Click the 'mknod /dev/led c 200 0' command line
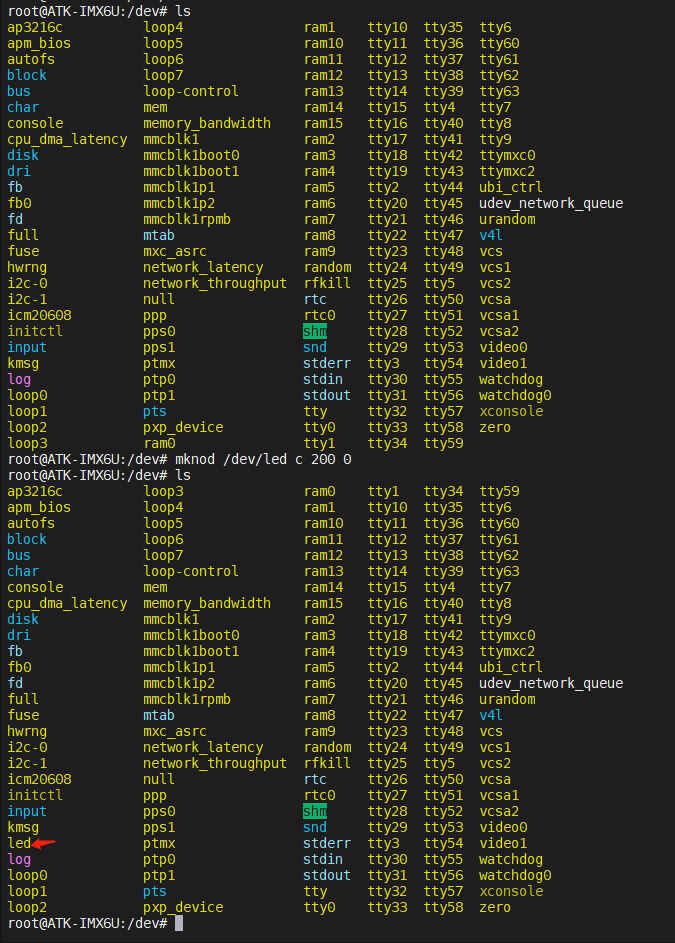 263,459
